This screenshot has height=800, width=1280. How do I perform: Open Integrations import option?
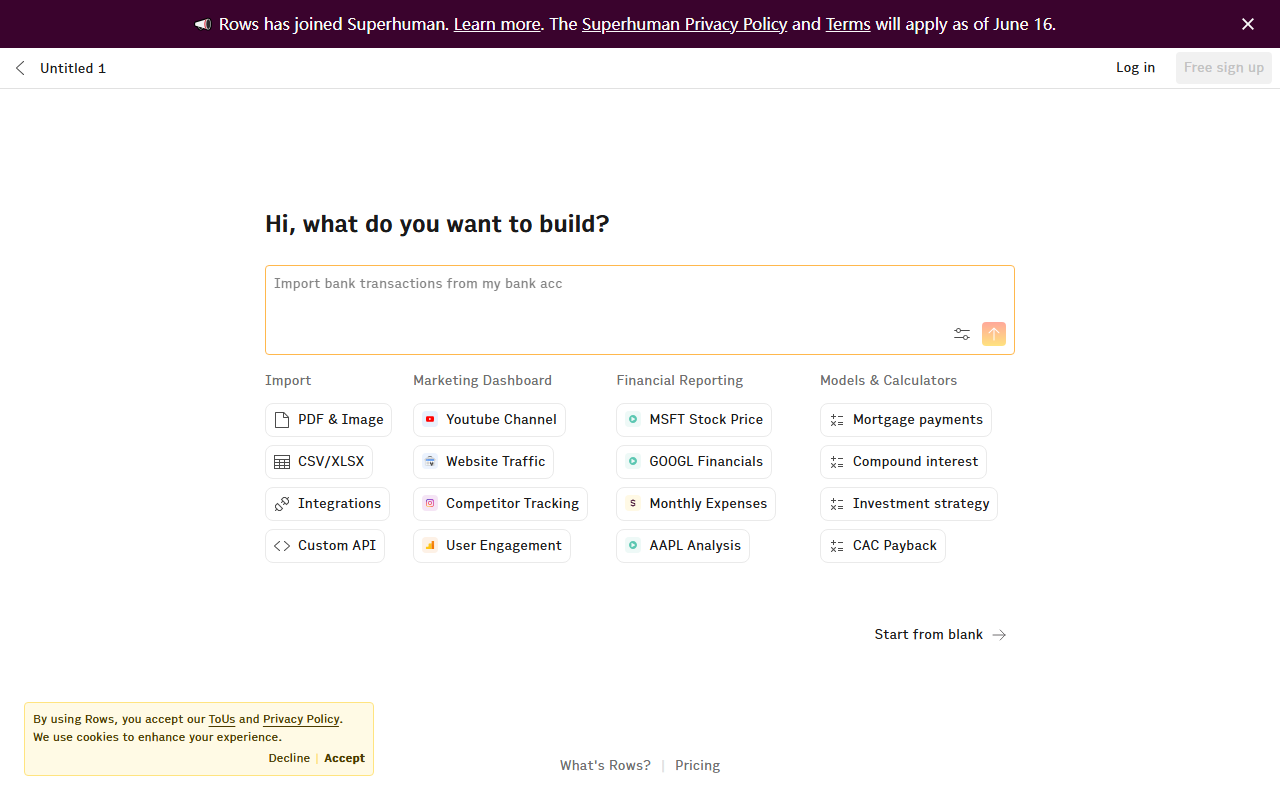click(327, 504)
